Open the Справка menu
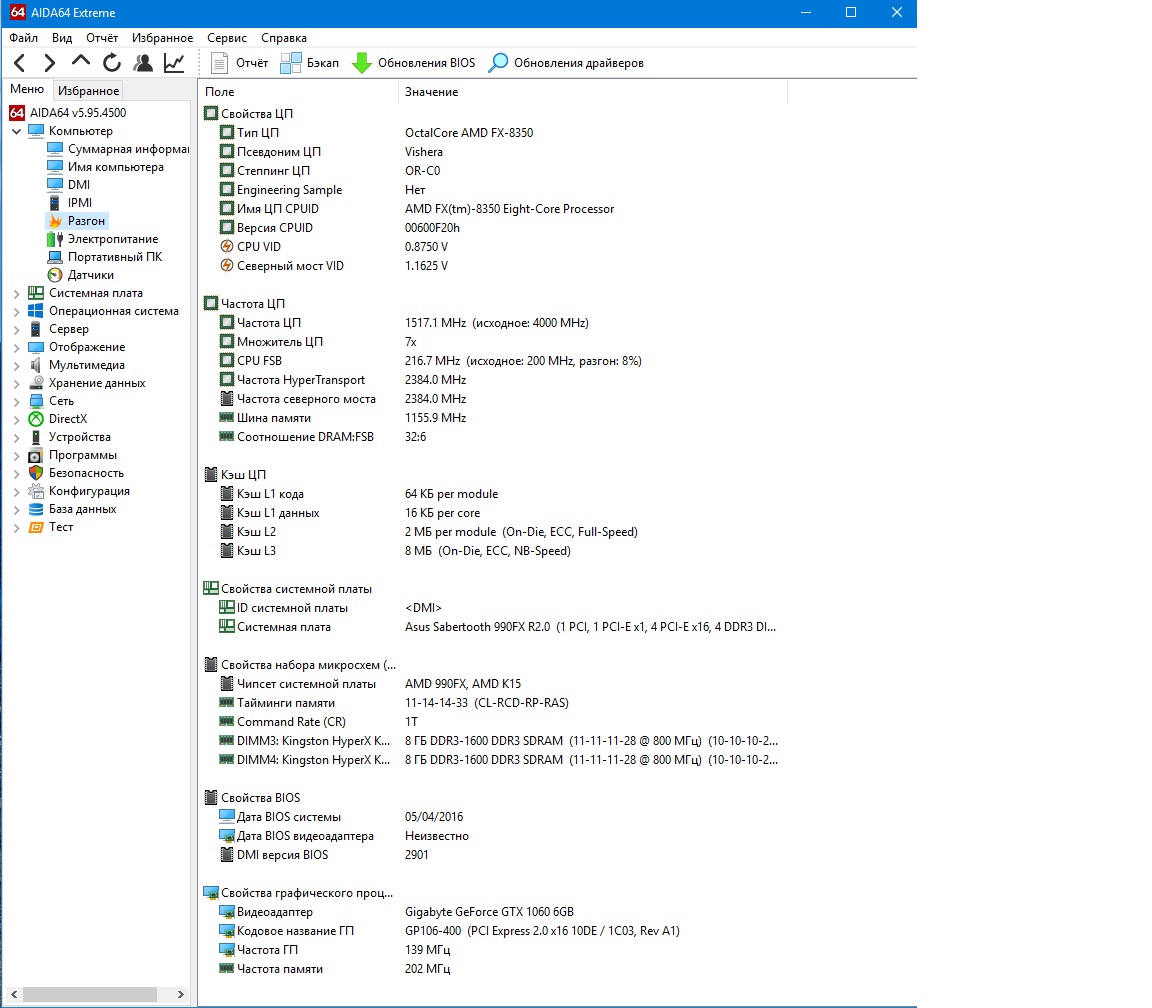 [284, 37]
